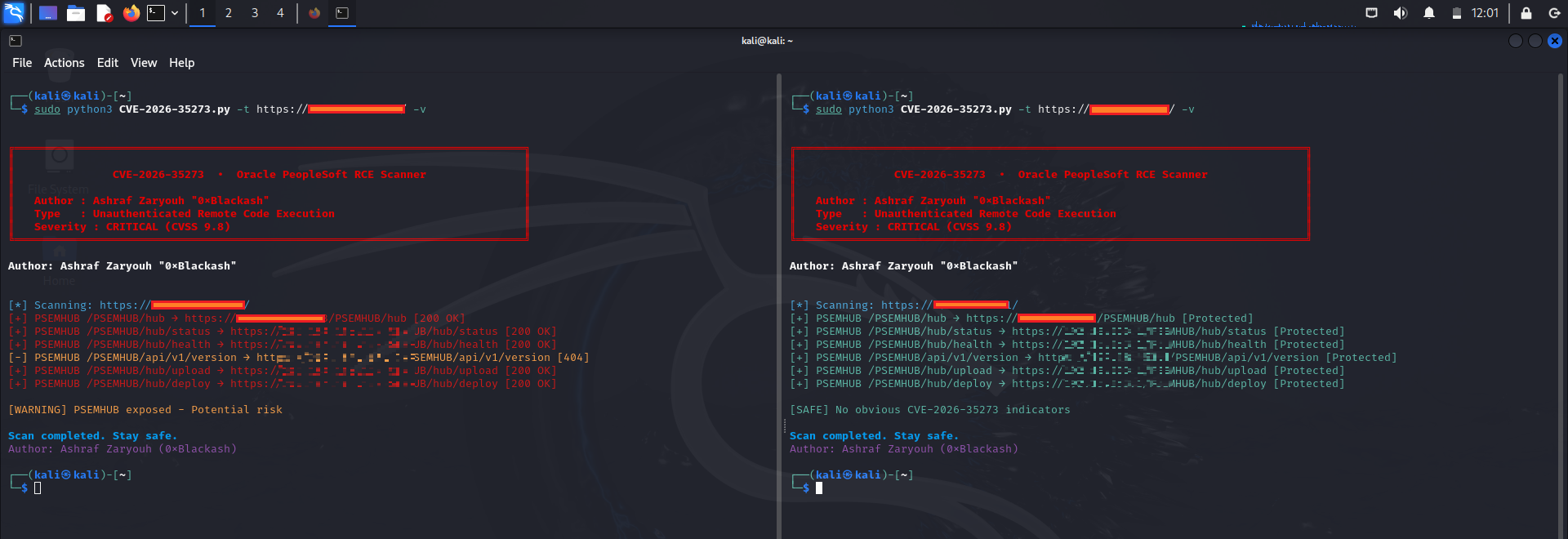
Task: Click '/PSEMHUB/hub/status [Protected]' line in right pane
Action: pyautogui.click(x=1067, y=332)
